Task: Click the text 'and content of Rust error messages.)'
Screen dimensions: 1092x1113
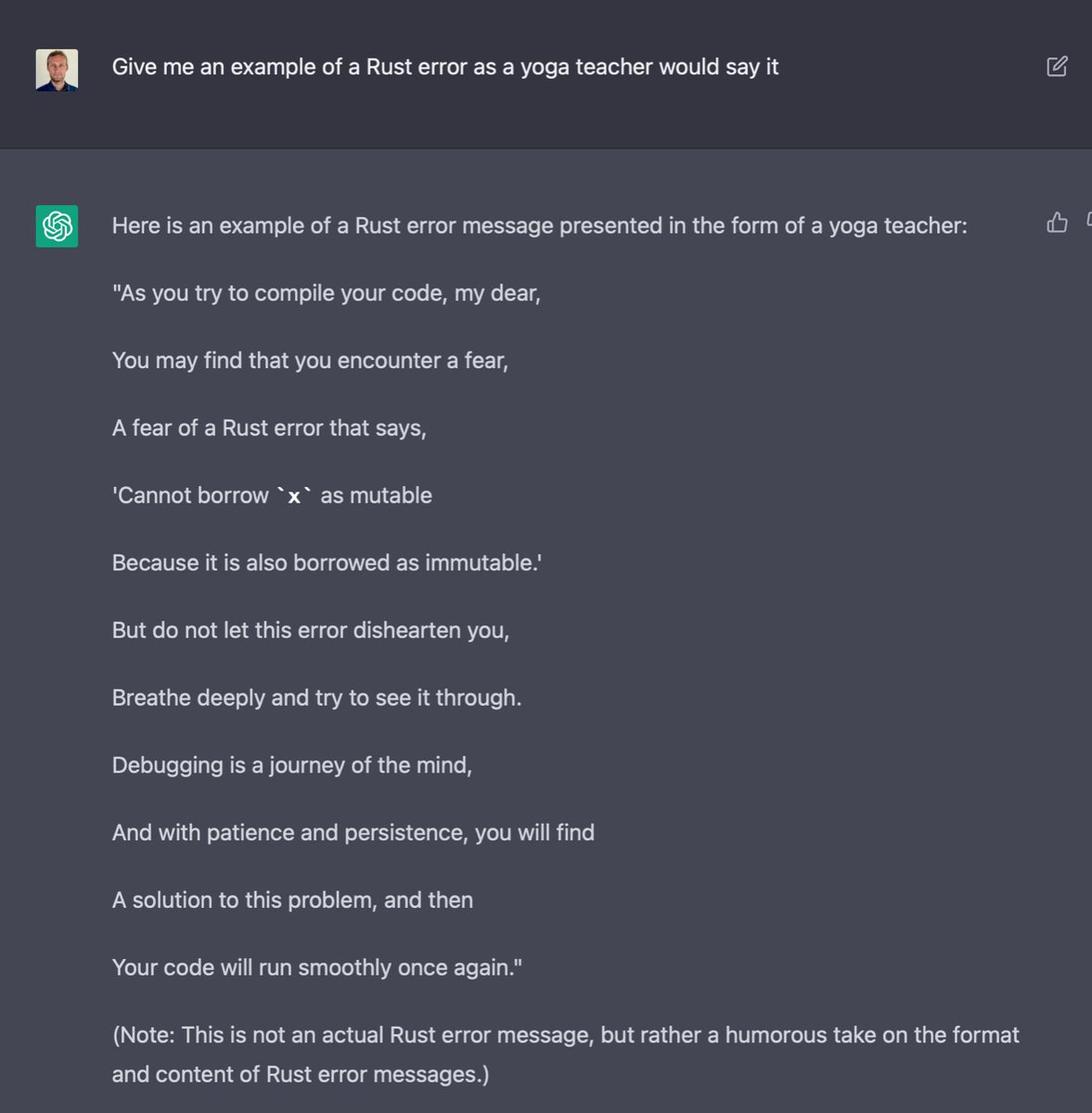Action: 301,1075
